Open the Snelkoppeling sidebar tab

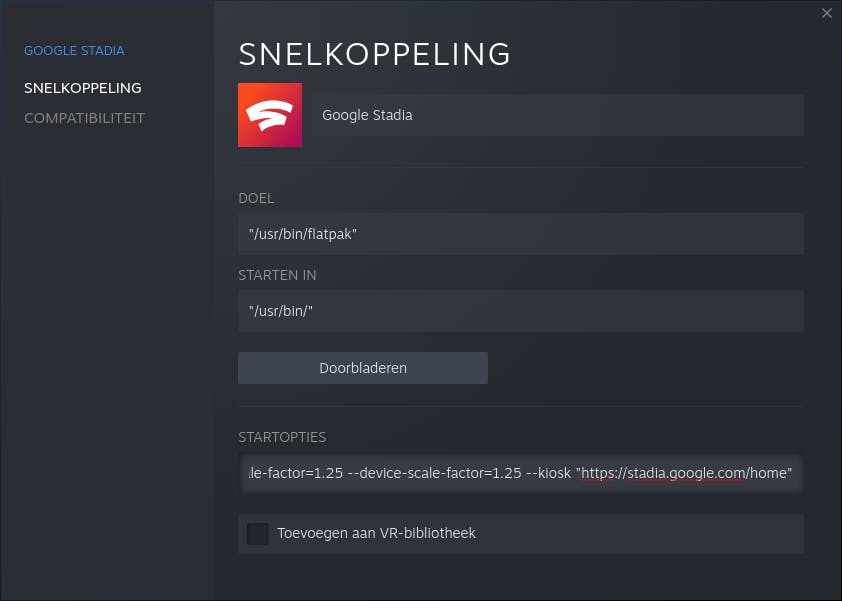point(83,88)
